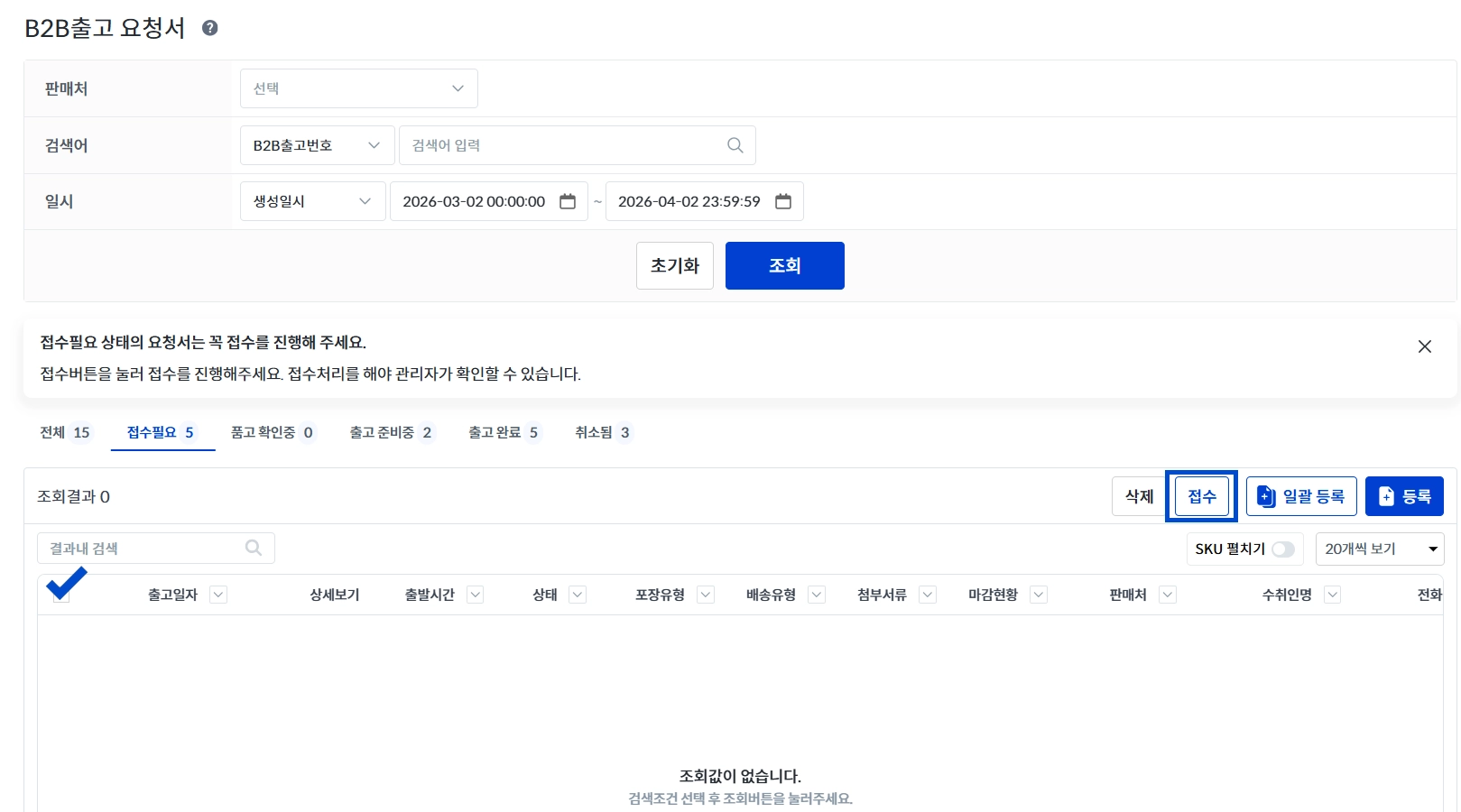
Task: Go to the 출고 준비중 2 tab
Action: pyautogui.click(x=392, y=432)
